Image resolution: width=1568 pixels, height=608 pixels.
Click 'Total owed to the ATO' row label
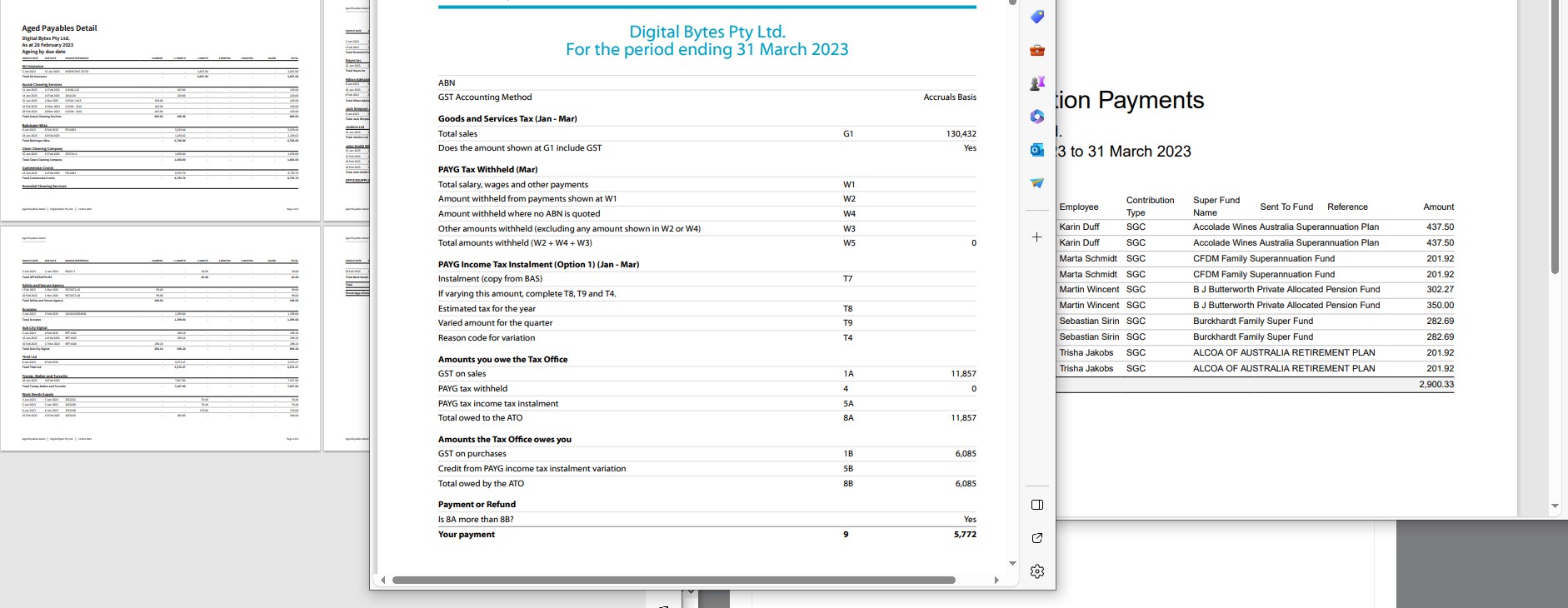(x=481, y=418)
